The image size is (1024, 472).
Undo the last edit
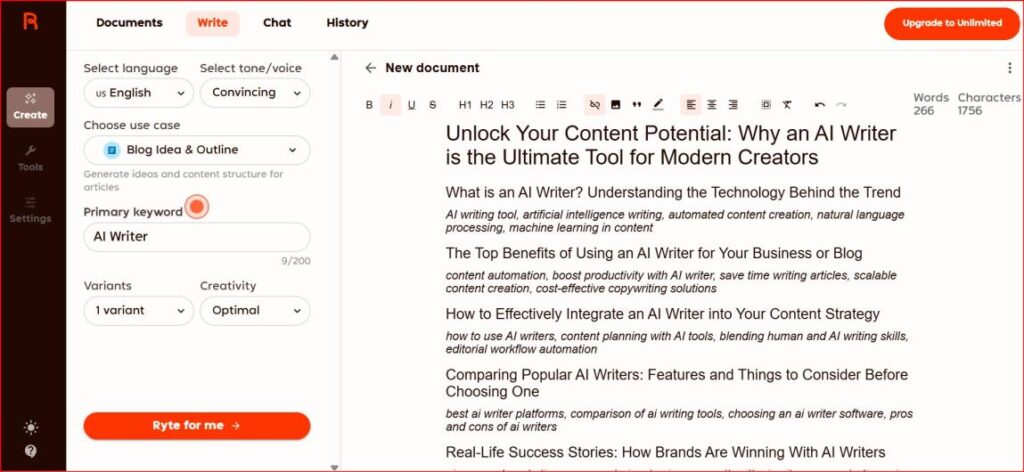coord(820,104)
